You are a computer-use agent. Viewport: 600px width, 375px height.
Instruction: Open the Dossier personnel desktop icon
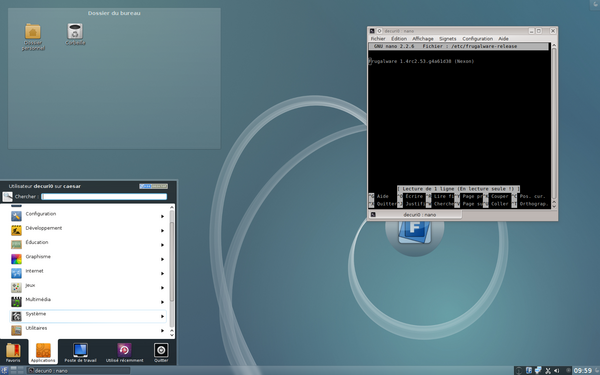pos(33,37)
